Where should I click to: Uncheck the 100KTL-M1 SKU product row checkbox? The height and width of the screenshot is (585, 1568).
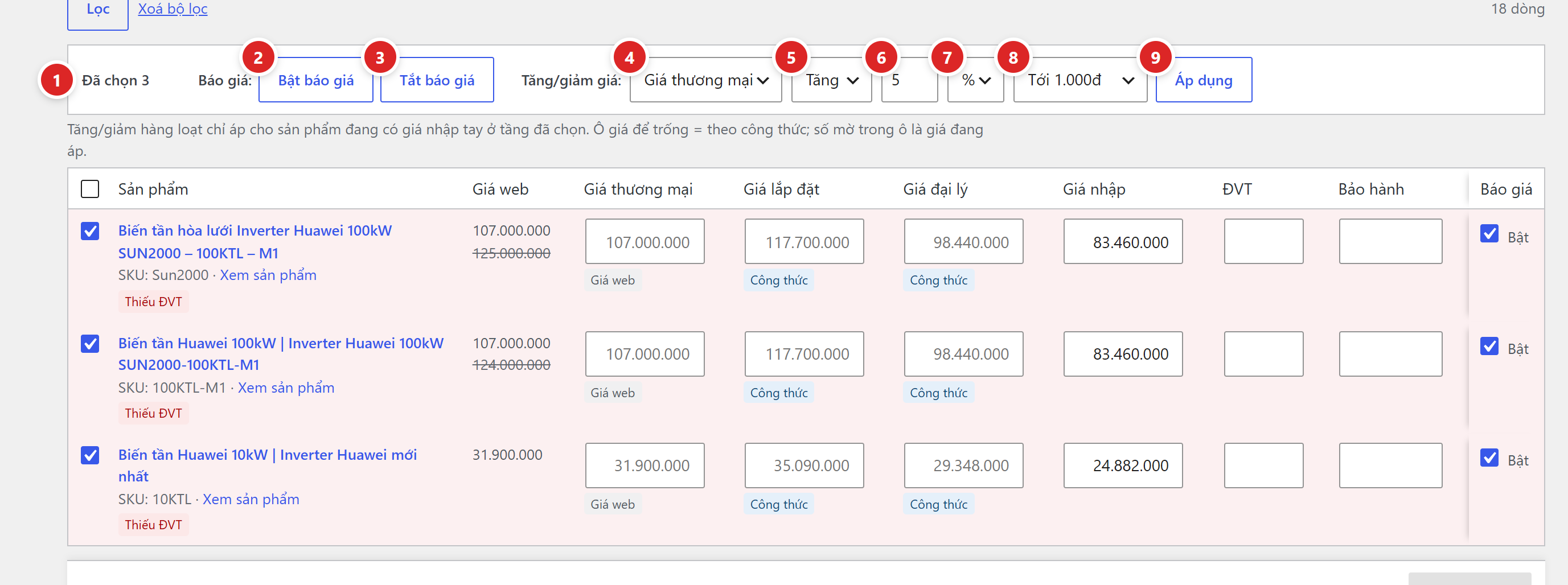[90, 344]
